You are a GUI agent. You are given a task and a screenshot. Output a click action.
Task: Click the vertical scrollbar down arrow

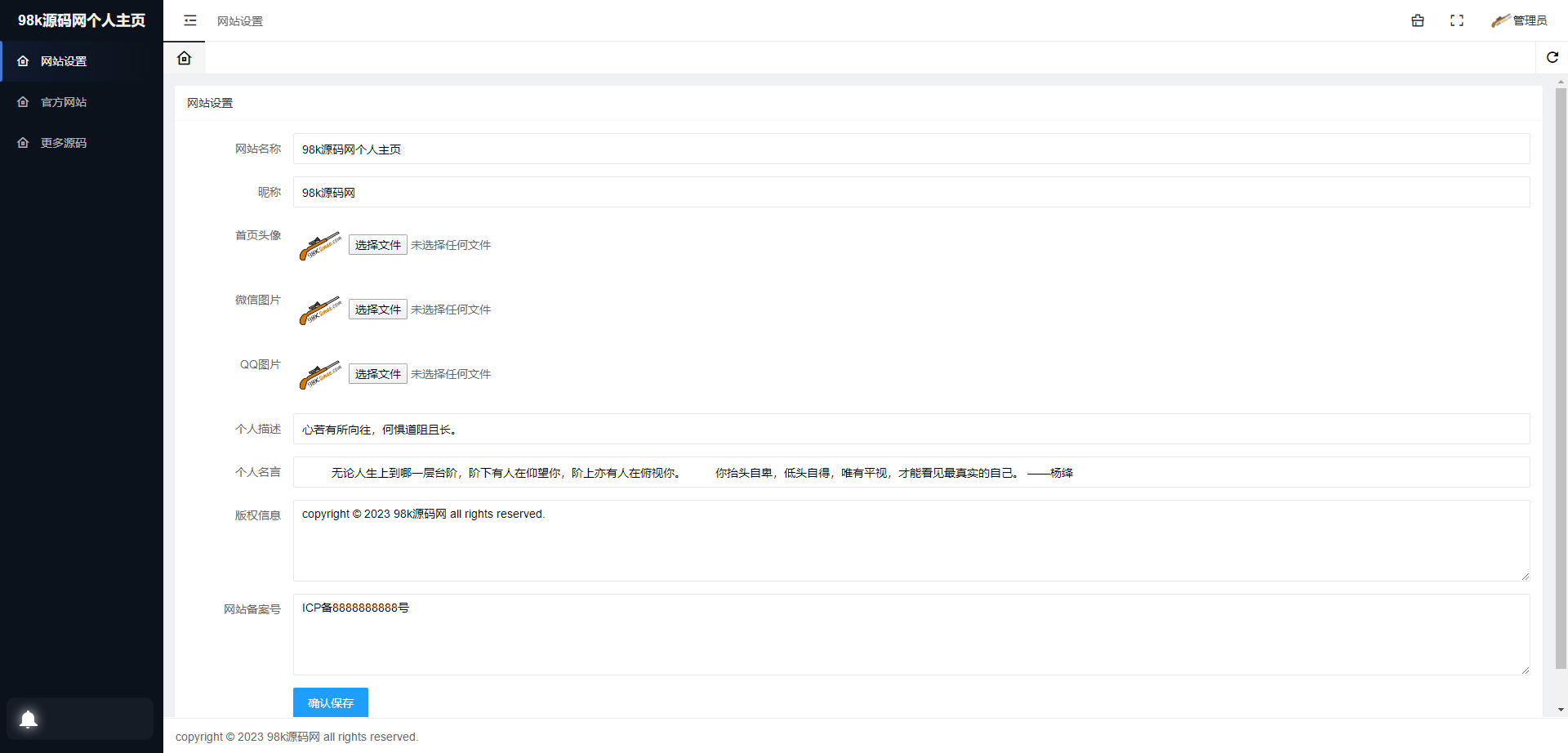point(1561,710)
